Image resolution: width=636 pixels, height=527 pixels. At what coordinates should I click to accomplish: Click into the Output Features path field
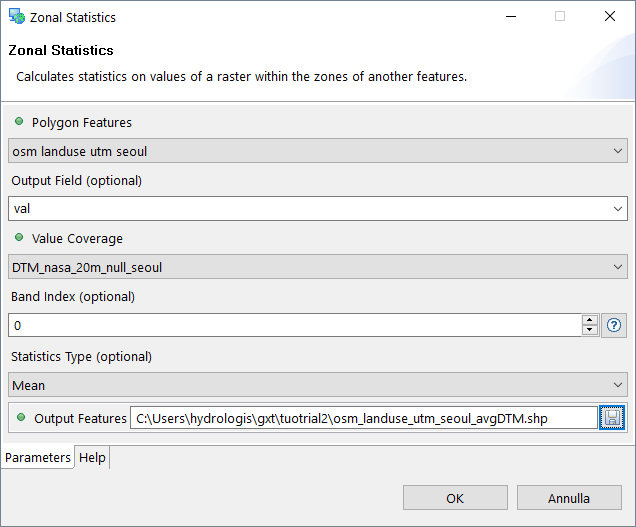362,418
